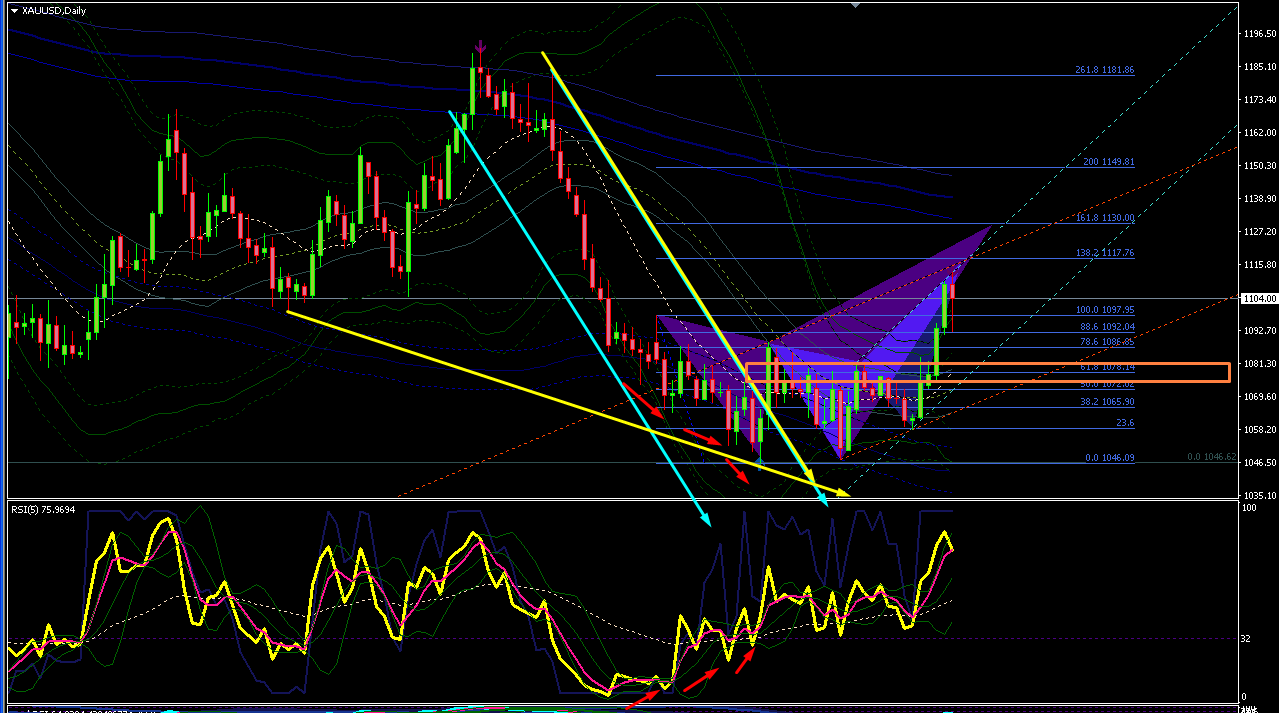Image resolution: width=1279 pixels, height=713 pixels.
Task: Click the 200 1149.81 Fibonacci level label
Action: tap(1108, 162)
